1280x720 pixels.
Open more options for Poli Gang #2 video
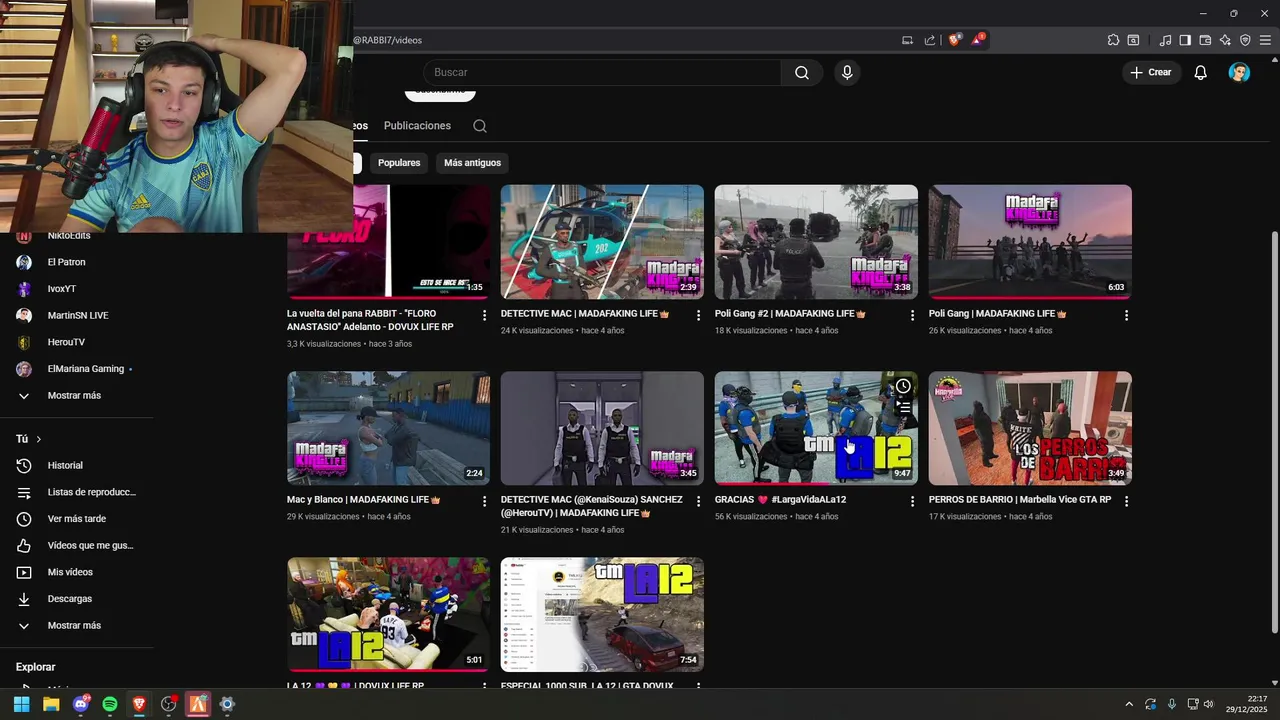[912, 315]
